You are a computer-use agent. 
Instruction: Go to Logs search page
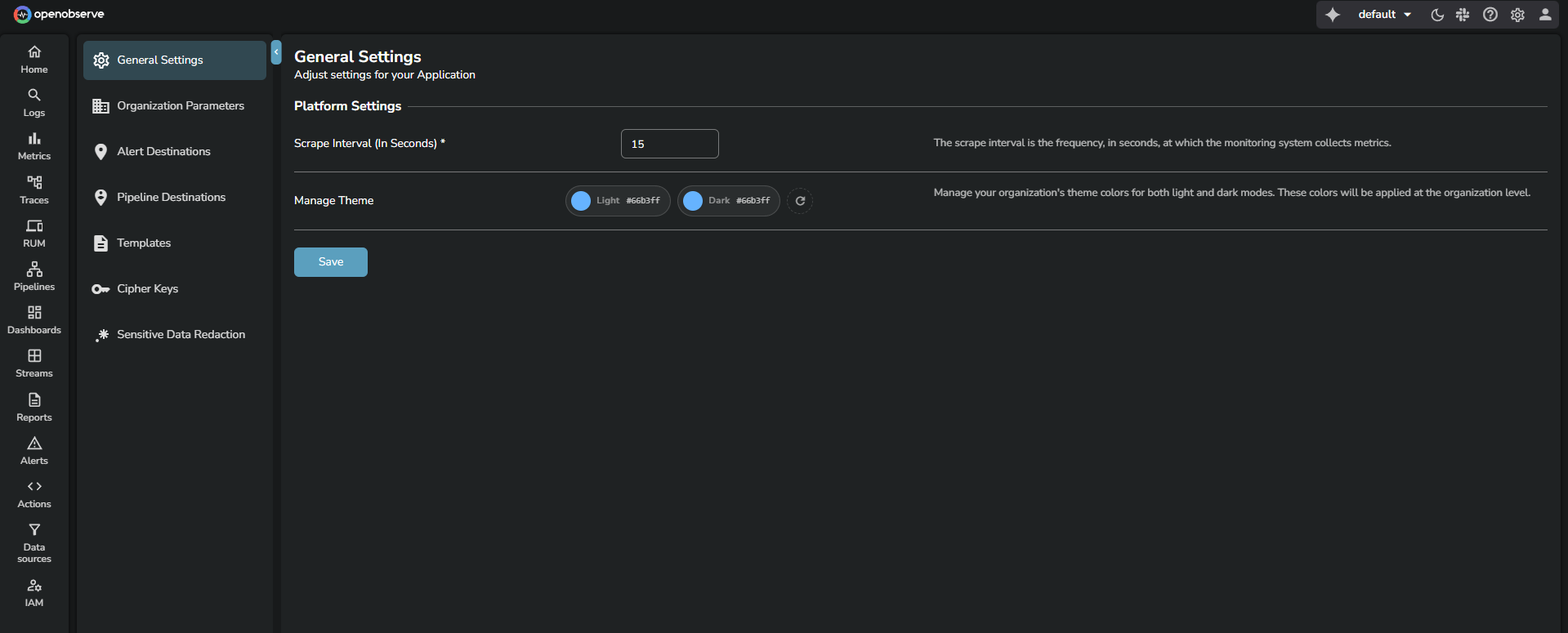34,103
